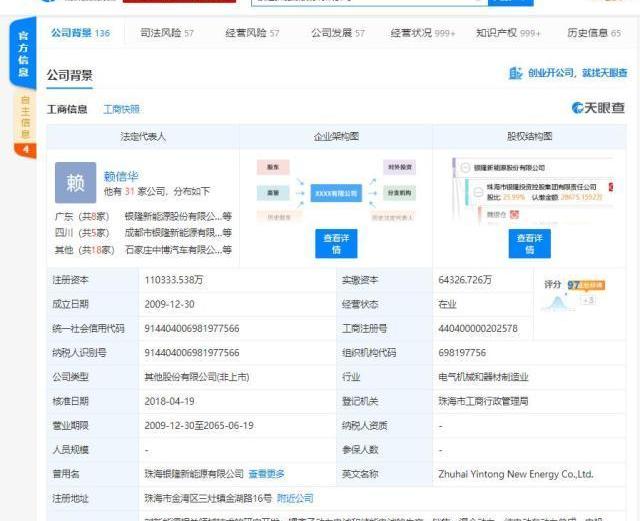Collapse the 珠海市银隆投资控股集团 equity node

coord(478,192)
